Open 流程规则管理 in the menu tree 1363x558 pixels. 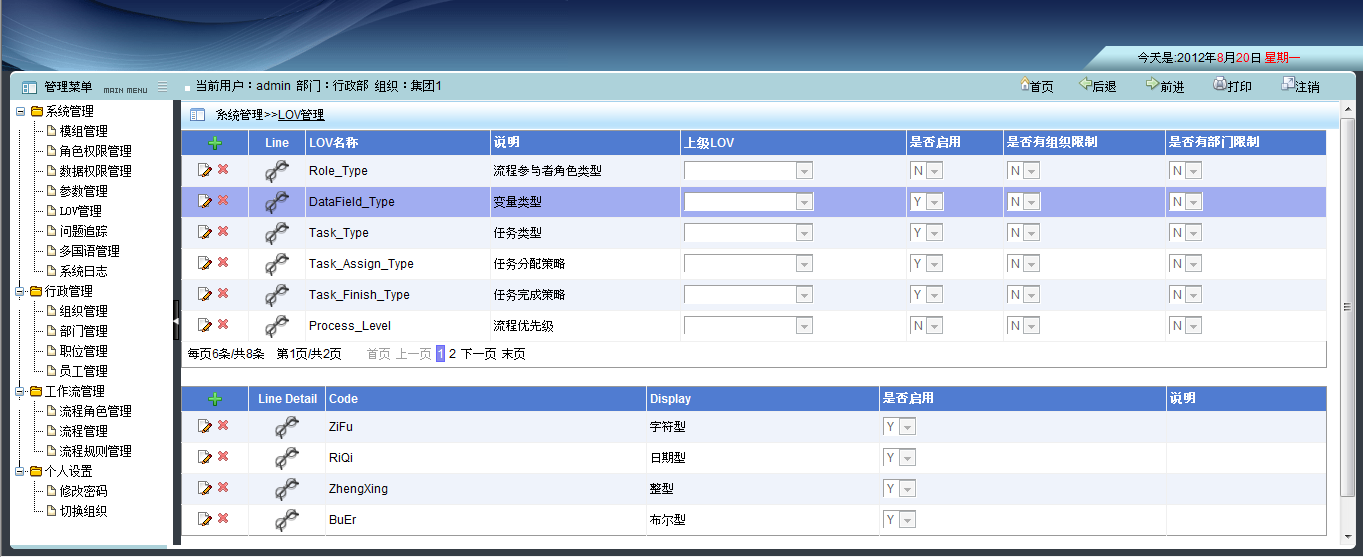point(95,451)
